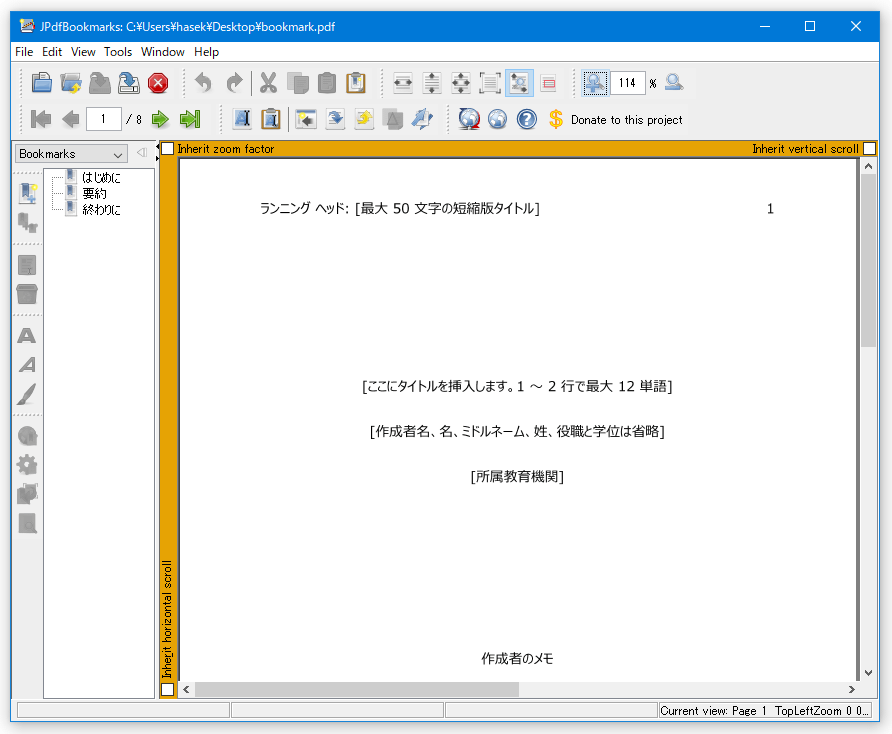Redo the last action
The image size is (892, 734).
[x=234, y=83]
